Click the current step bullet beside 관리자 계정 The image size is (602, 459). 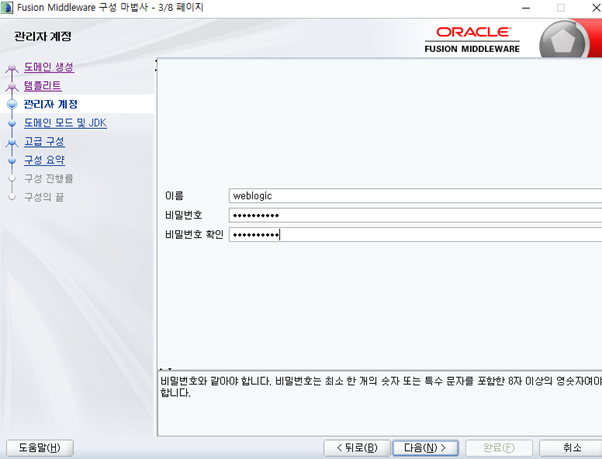[x=12, y=104]
